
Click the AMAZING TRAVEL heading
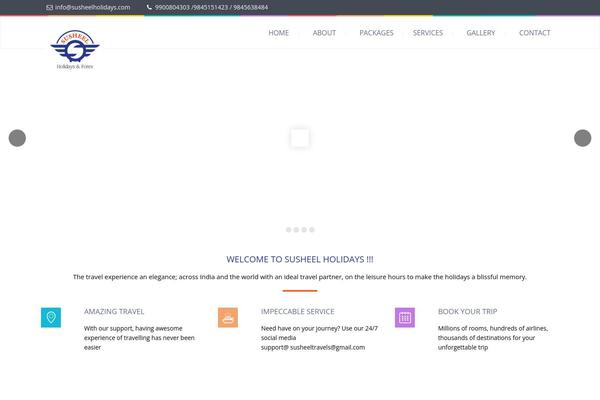[x=114, y=312]
